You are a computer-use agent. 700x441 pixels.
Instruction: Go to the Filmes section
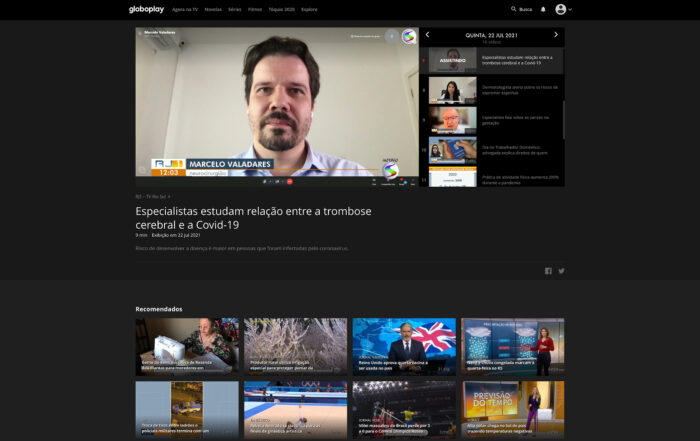(x=255, y=9)
